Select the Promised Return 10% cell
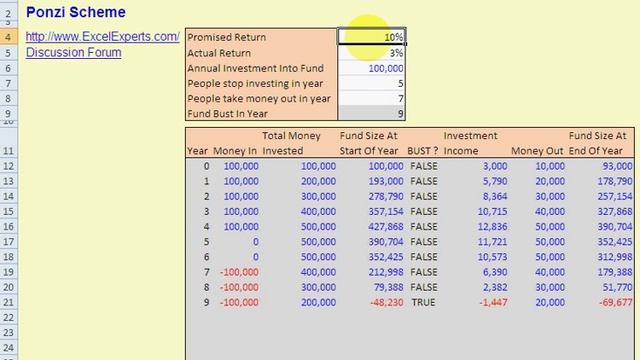Viewport: 640px width, 360px height. coord(371,37)
